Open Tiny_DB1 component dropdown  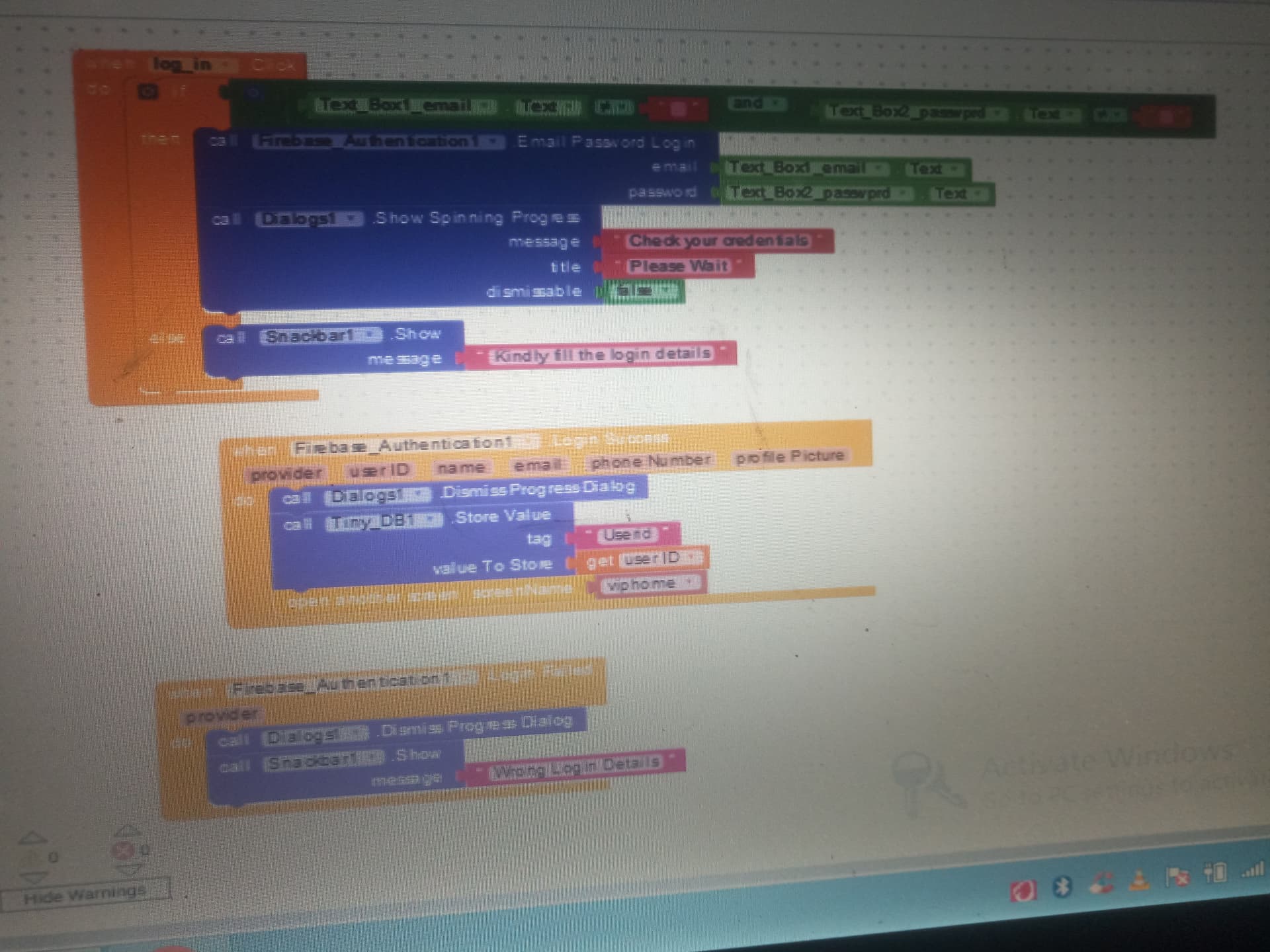tap(431, 521)
